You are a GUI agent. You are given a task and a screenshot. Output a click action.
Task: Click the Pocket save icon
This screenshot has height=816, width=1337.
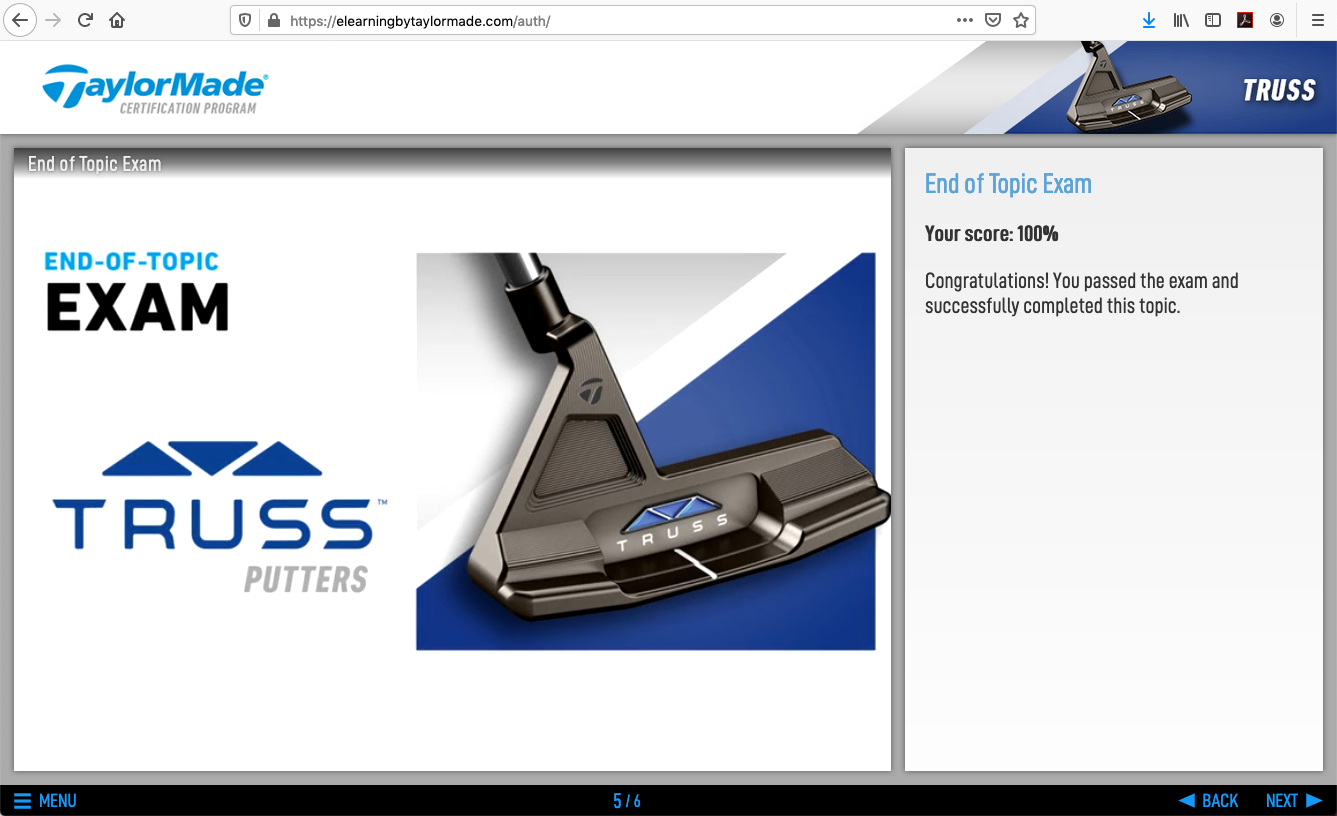point(992,20)
